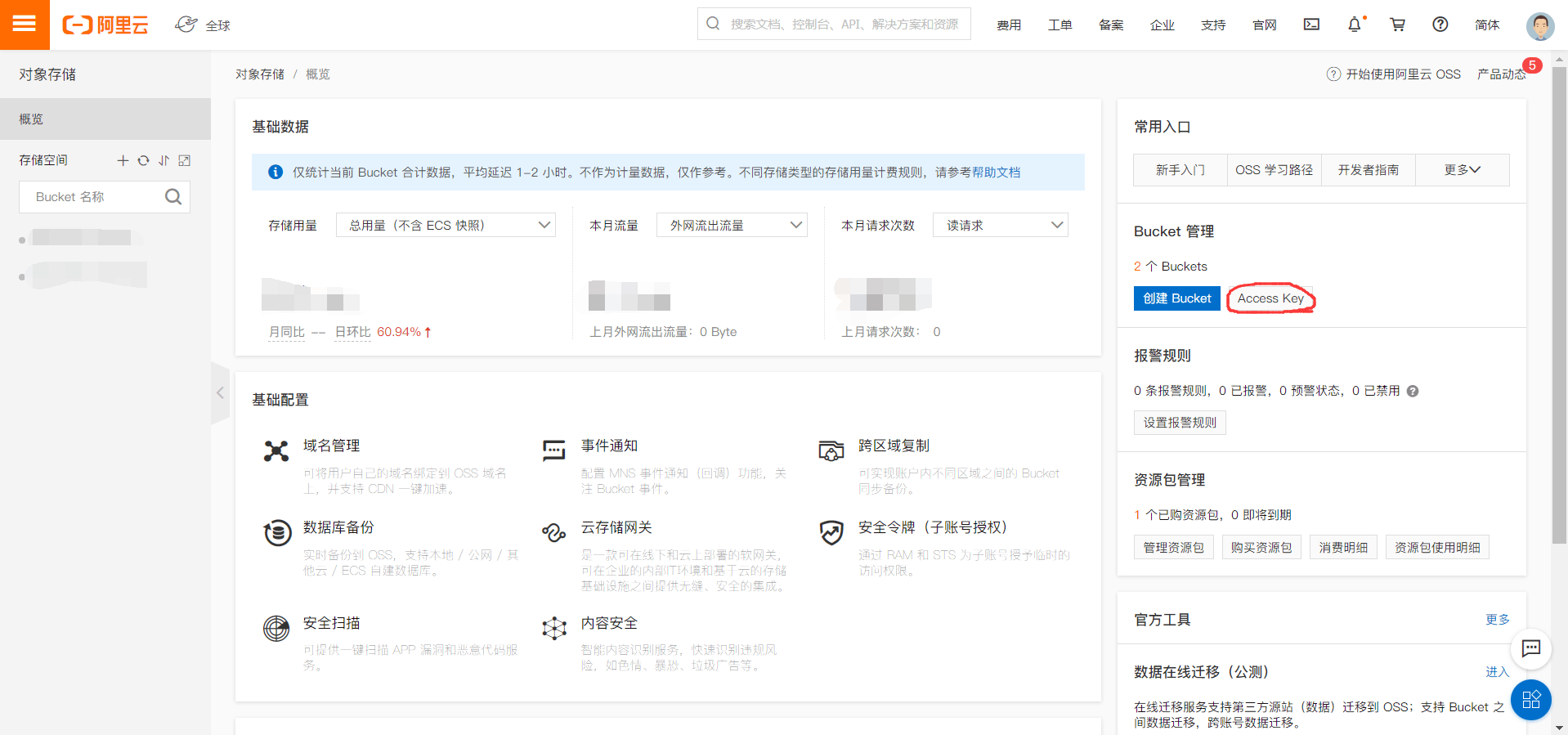Click the icon after the sort icon in the bucket list header
Image resolution: width=1568 pixels, height=735 pixels.
184,160
